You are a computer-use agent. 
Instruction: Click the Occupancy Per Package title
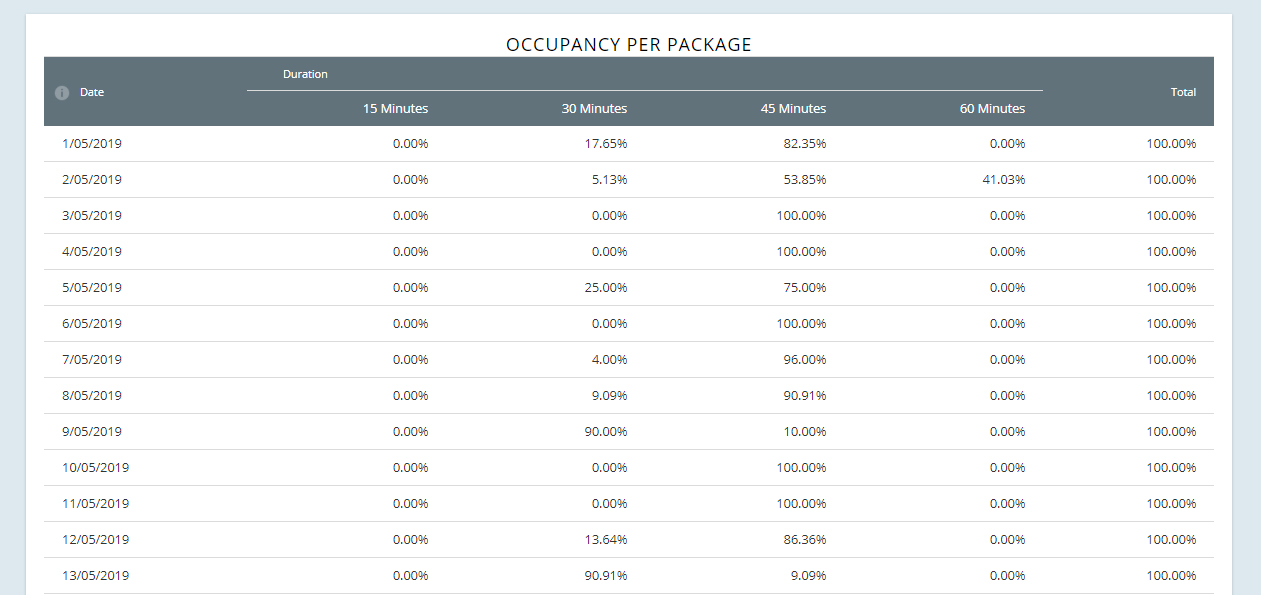629,45
